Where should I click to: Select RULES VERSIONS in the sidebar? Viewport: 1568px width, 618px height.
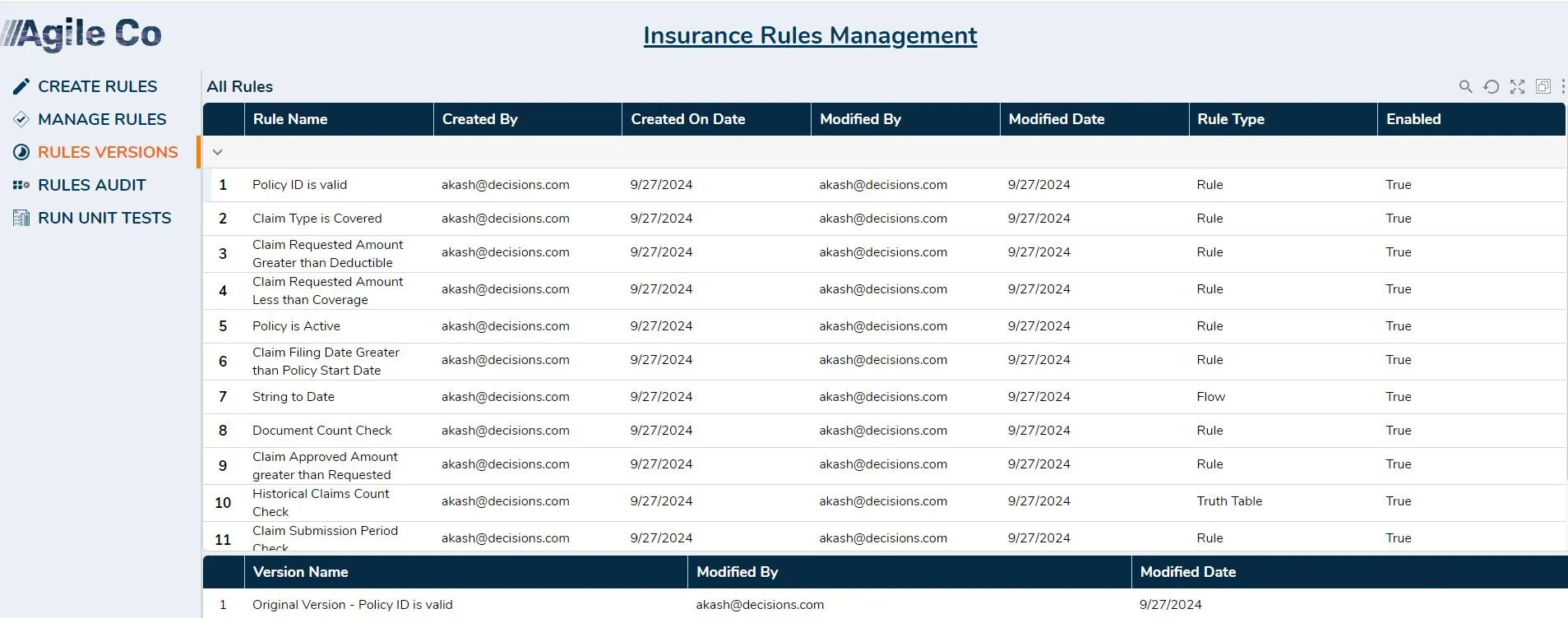108,152
